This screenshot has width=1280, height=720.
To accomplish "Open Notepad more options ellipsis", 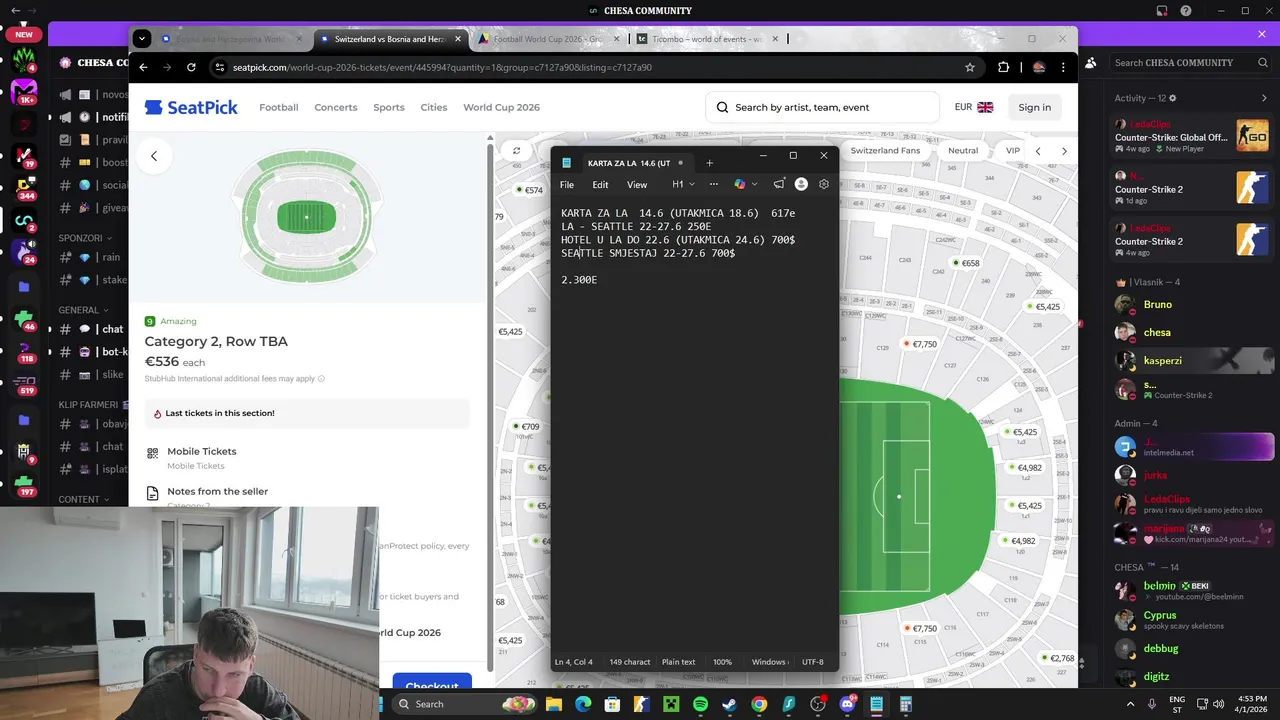I will click(x=714, y=184).
